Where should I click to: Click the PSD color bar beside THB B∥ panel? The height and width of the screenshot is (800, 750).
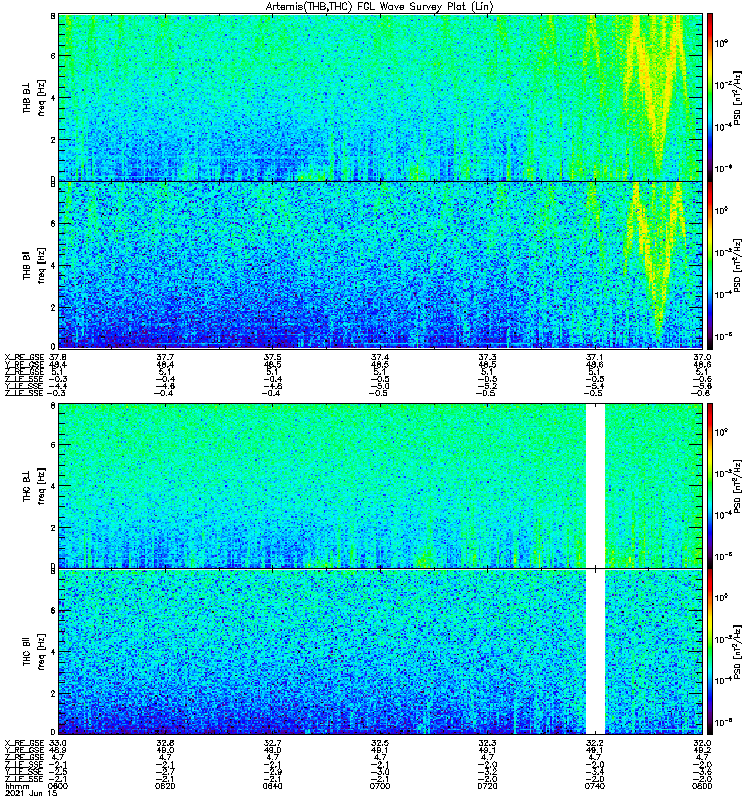(710, 265)
